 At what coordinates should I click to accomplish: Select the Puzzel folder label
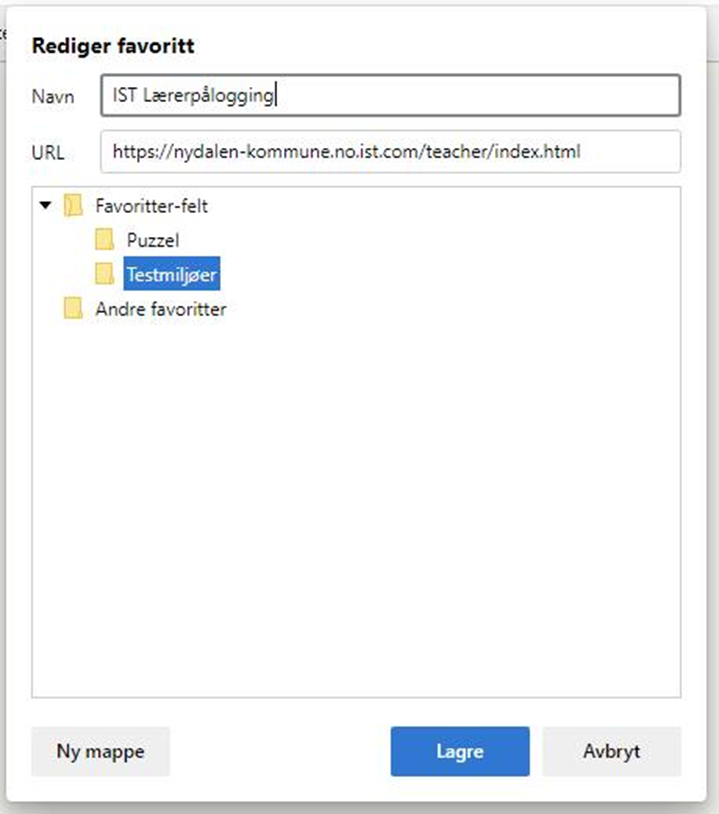[152, 240]
